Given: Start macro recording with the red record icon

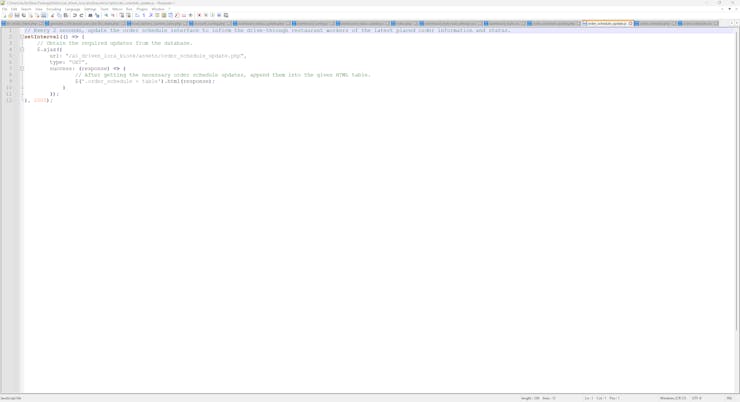Looking at the screenshot, I should [199, 15].
